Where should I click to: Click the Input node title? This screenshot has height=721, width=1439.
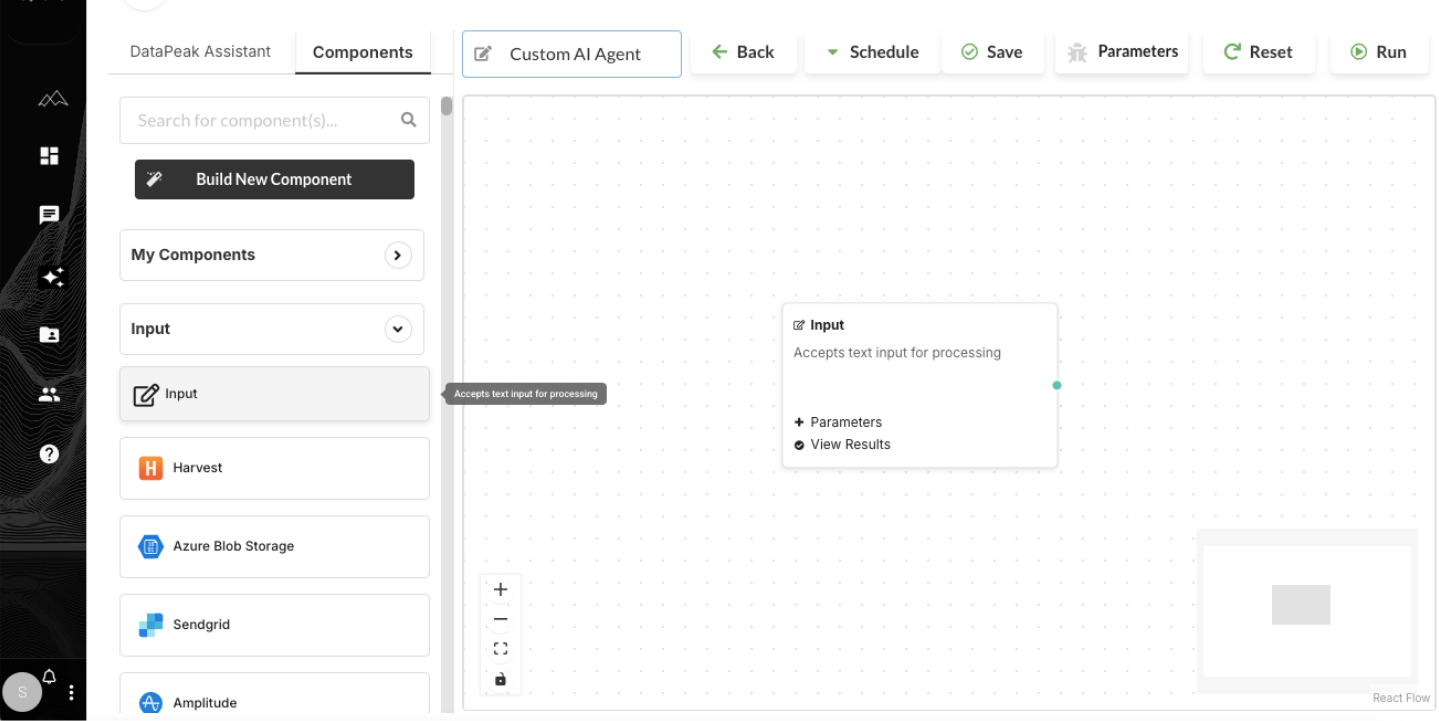(x=827, y=325)
